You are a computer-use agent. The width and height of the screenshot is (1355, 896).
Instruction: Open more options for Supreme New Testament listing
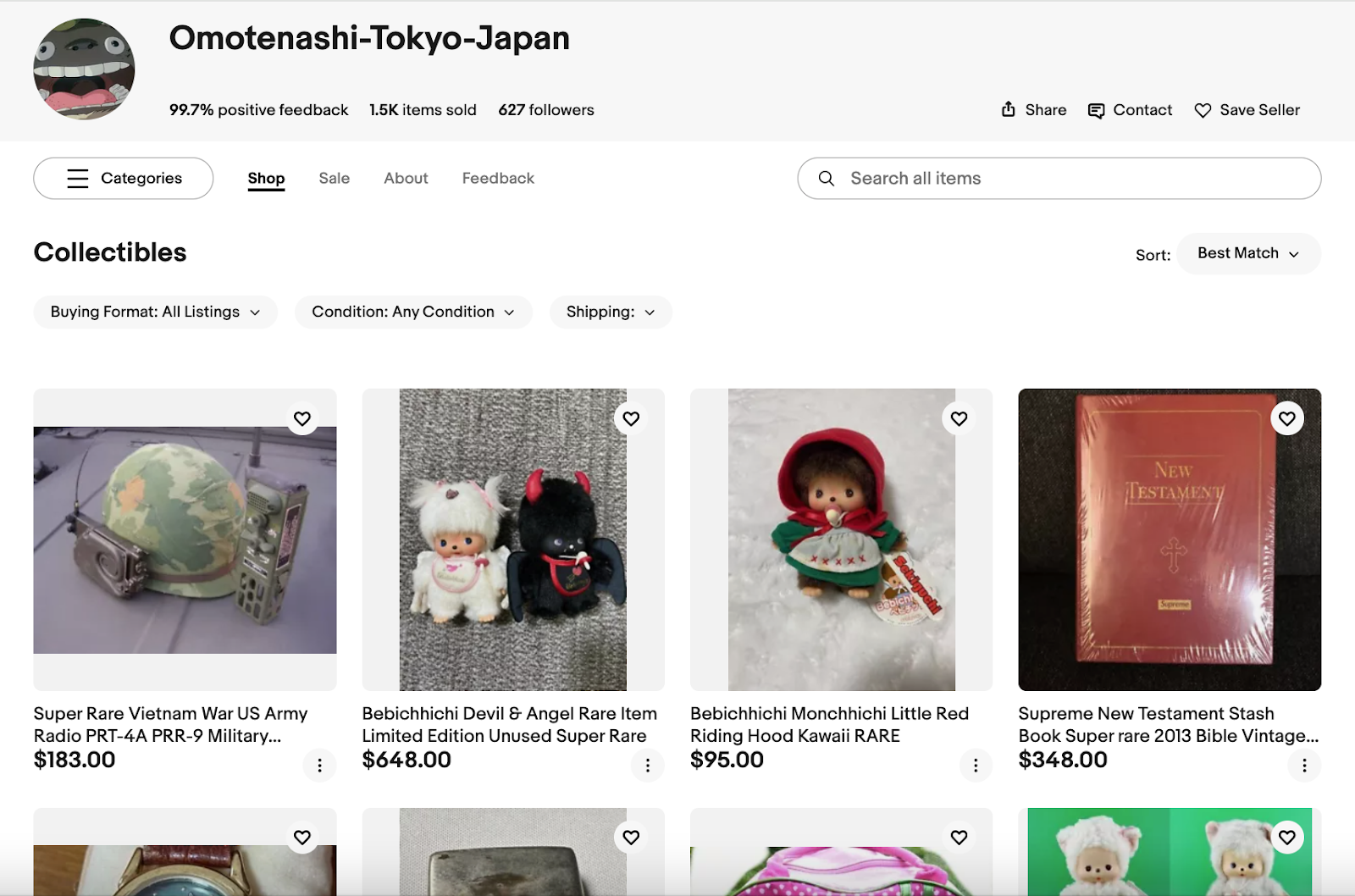[x=1304, y=766]
